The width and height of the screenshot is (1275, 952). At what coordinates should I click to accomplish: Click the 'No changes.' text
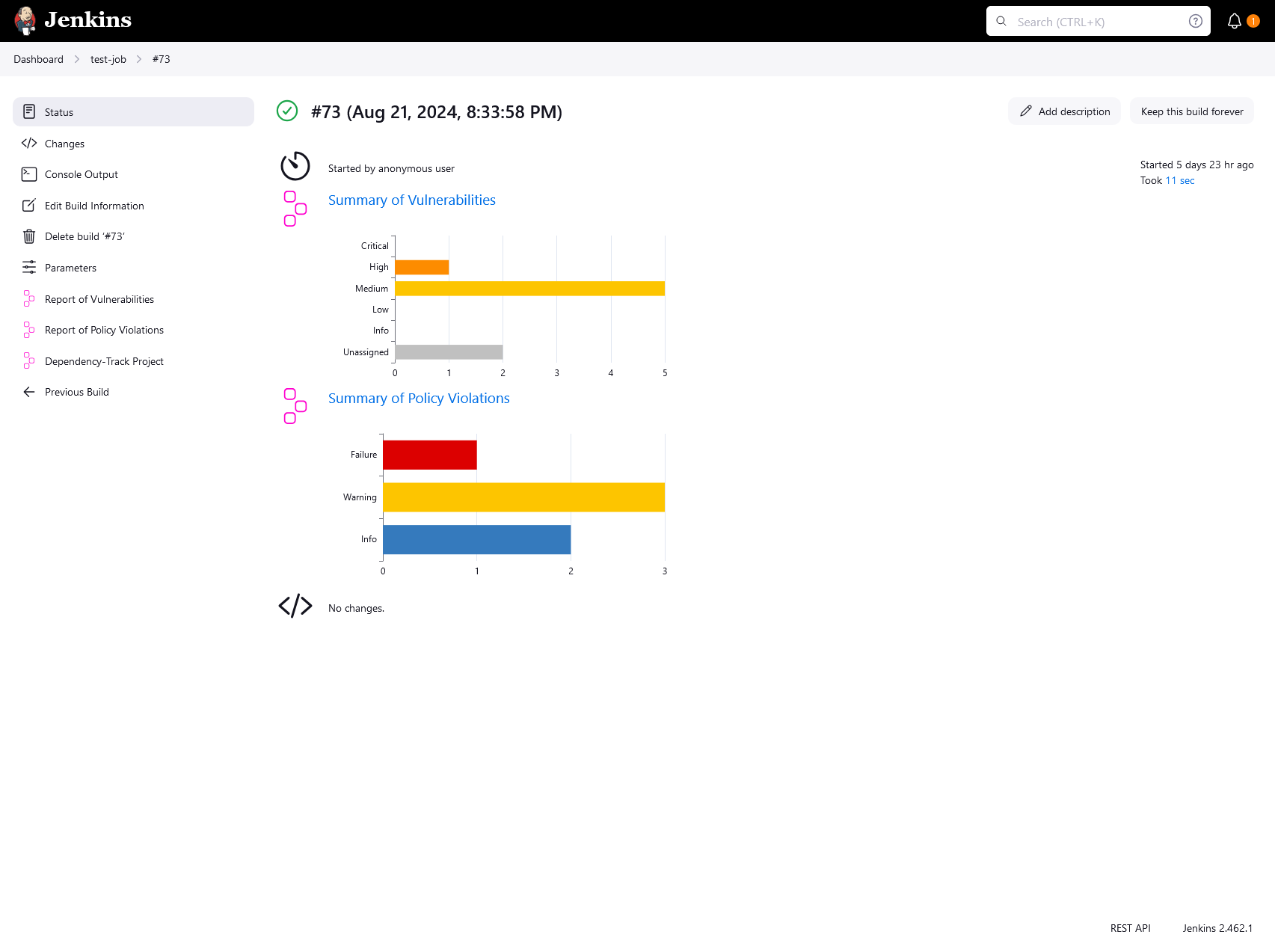[x=356, y=608]
